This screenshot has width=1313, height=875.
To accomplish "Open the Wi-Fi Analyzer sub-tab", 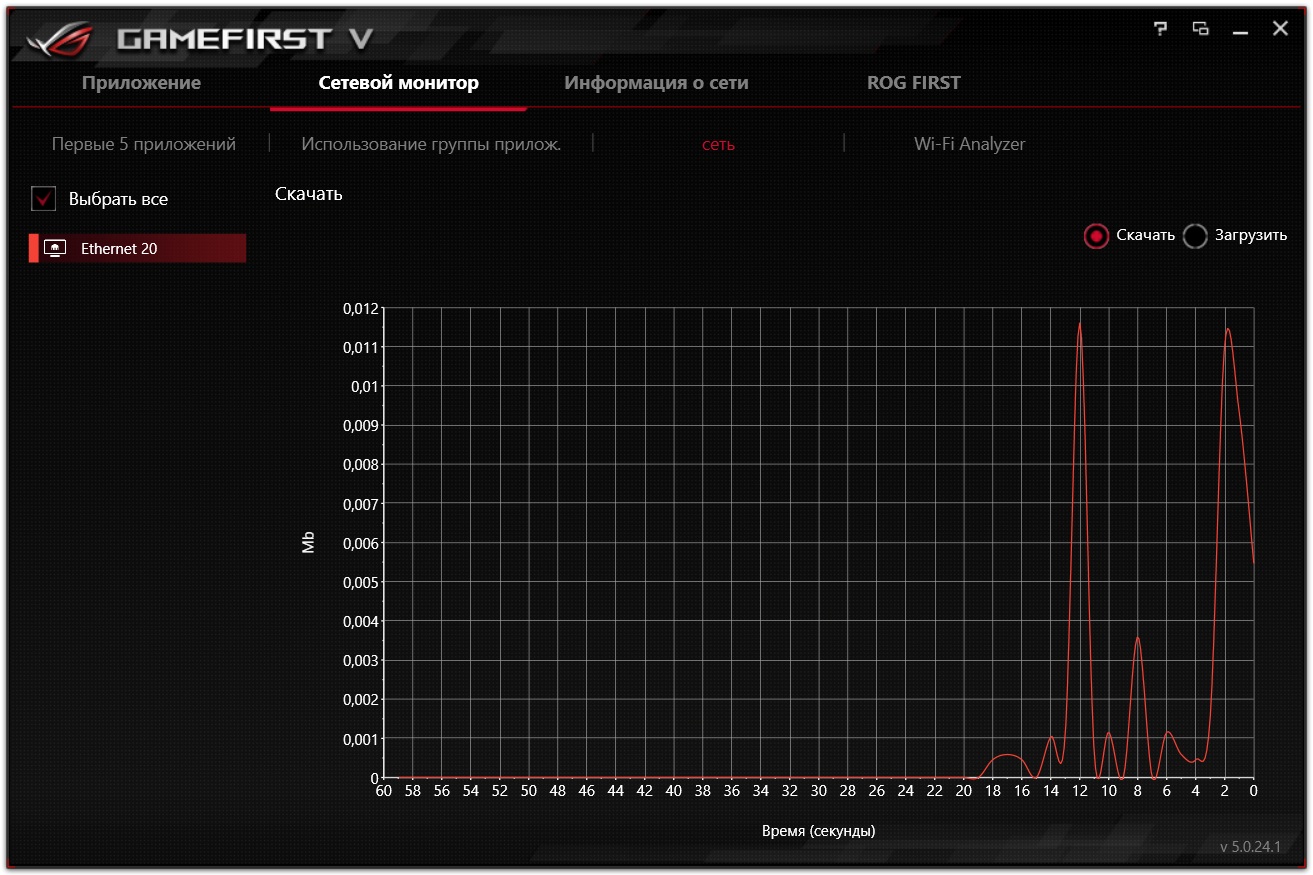I will (970, 144).
